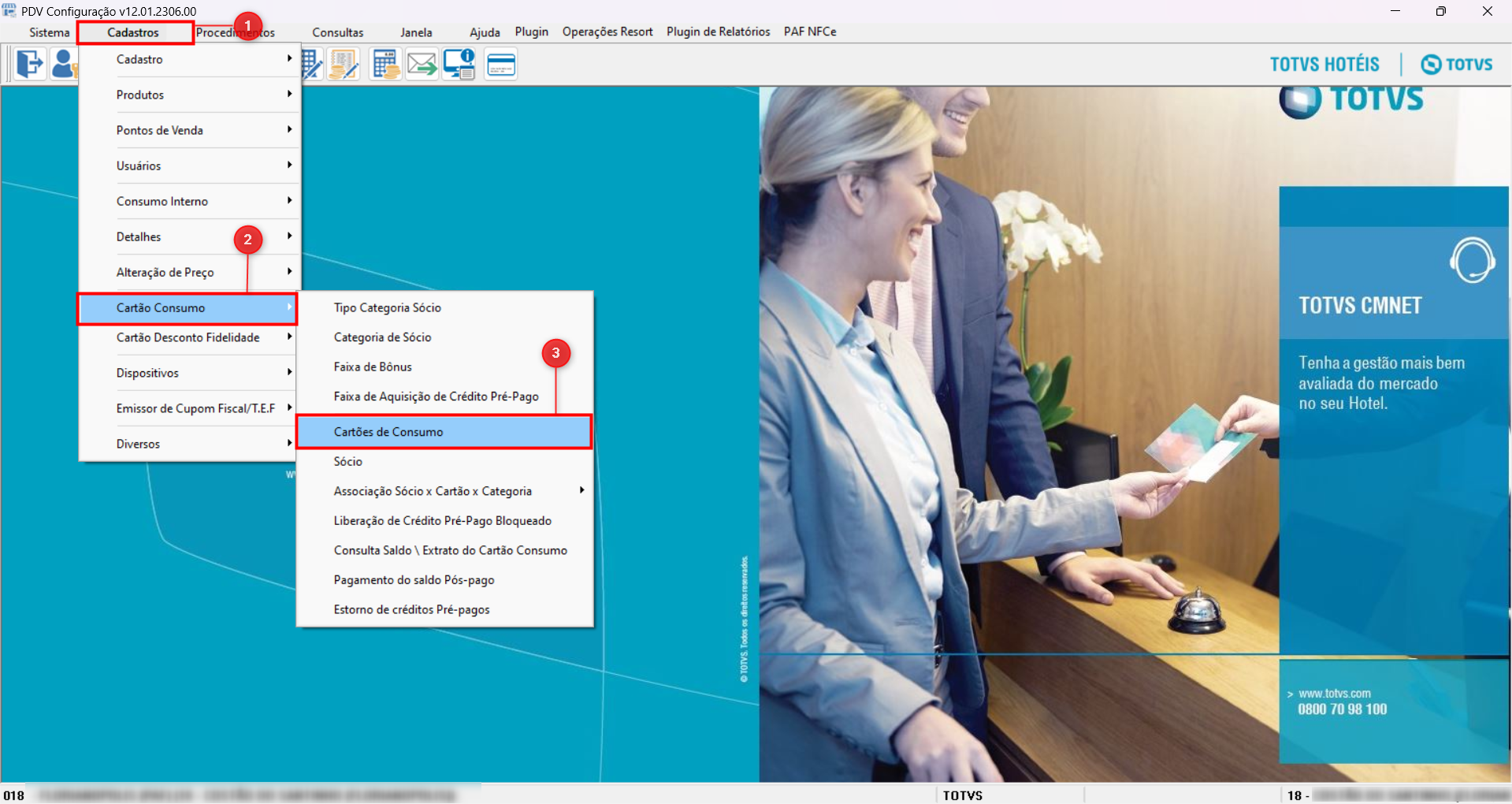Image resolution: width=1512 pixels, height=804 pixels.
Task: Open the Plugin de Relatórios menu
Action: click(x=719, y=32)
